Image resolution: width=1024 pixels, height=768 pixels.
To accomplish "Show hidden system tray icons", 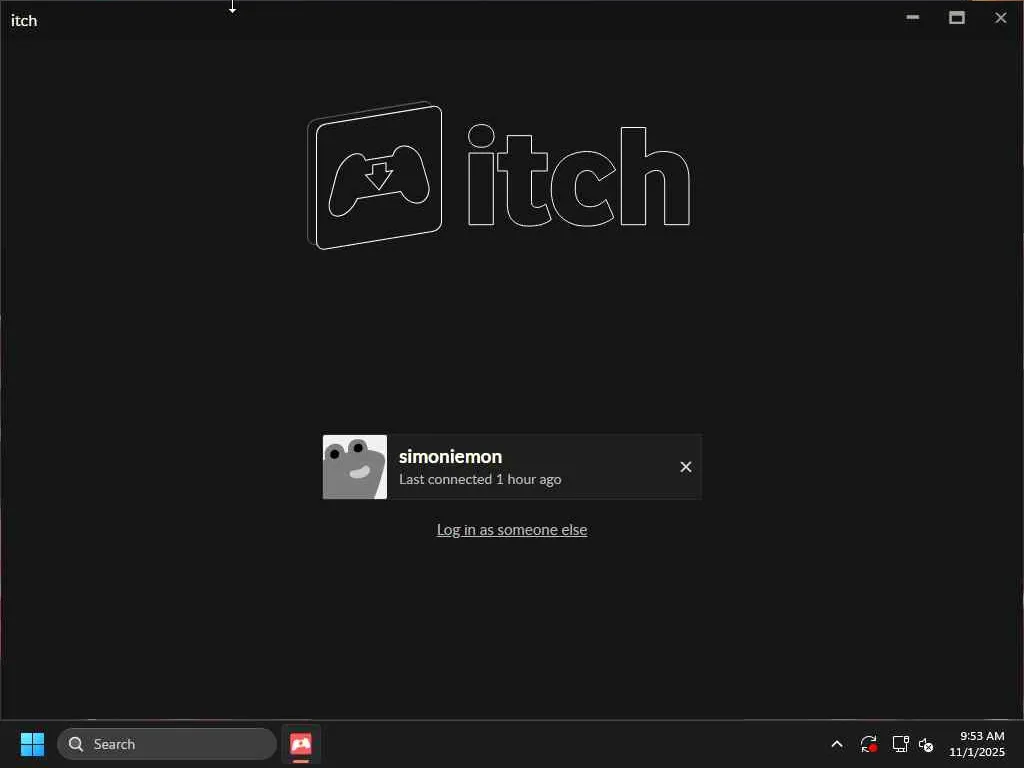I will [837, 744].
